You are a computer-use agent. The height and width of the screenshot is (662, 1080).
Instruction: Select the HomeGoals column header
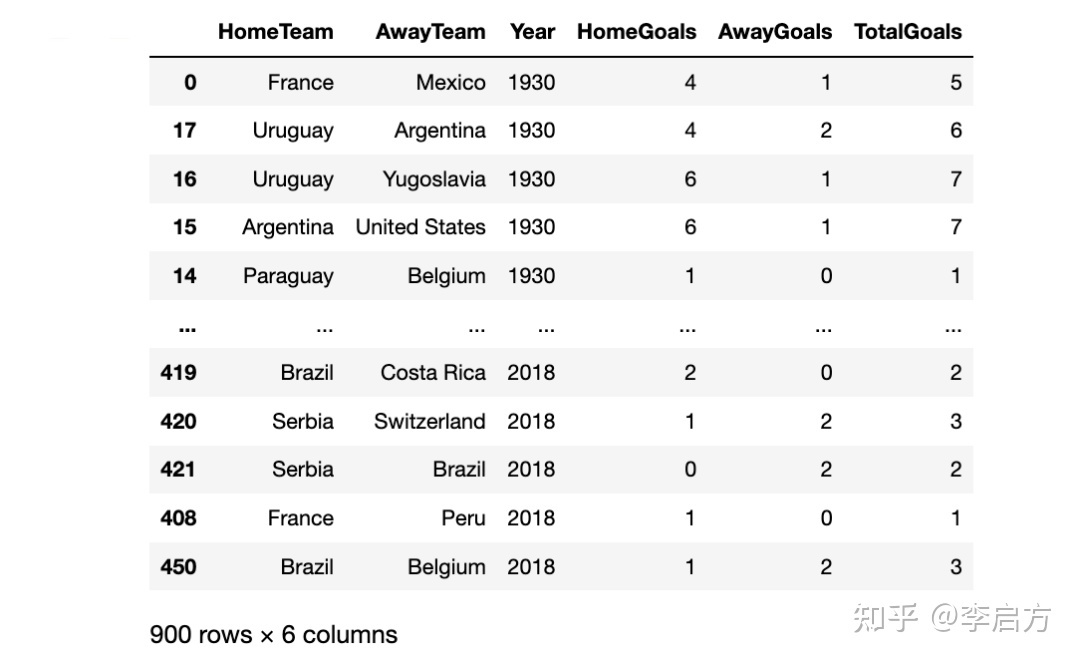[636, 32]
